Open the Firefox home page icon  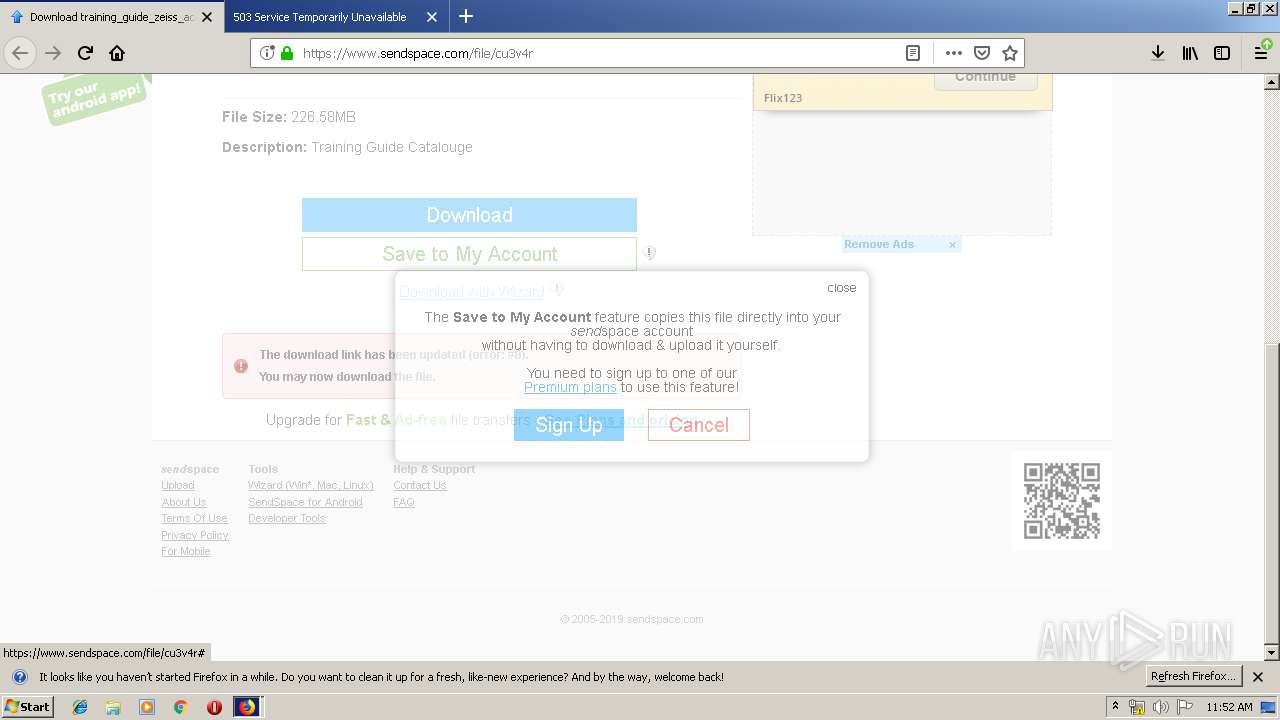117,53
